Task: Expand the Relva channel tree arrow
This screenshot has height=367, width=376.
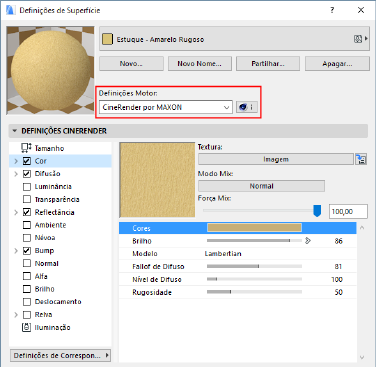Action: (x=16, y=315)
